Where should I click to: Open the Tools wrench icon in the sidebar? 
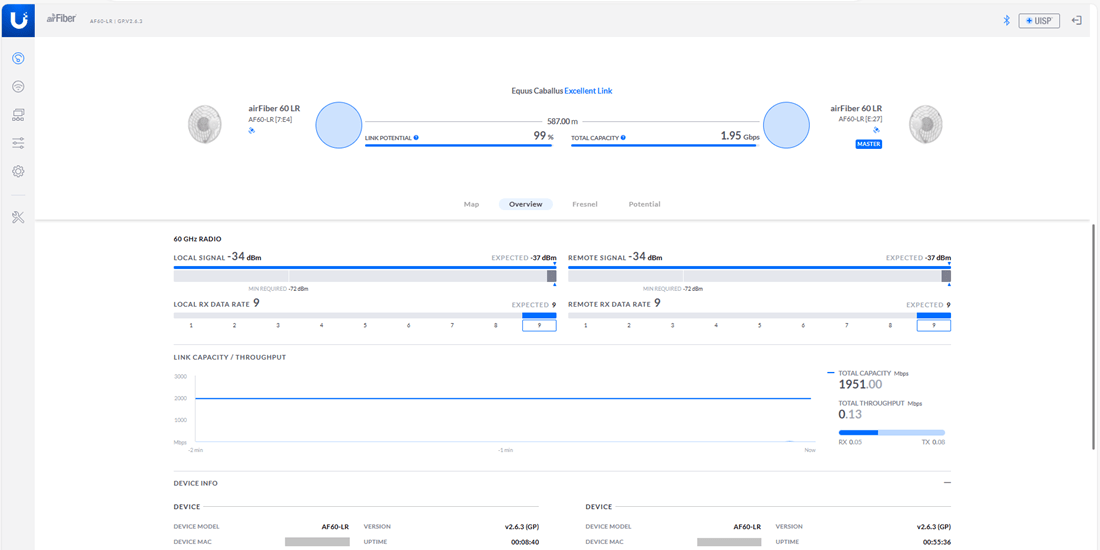click(18, 217)
